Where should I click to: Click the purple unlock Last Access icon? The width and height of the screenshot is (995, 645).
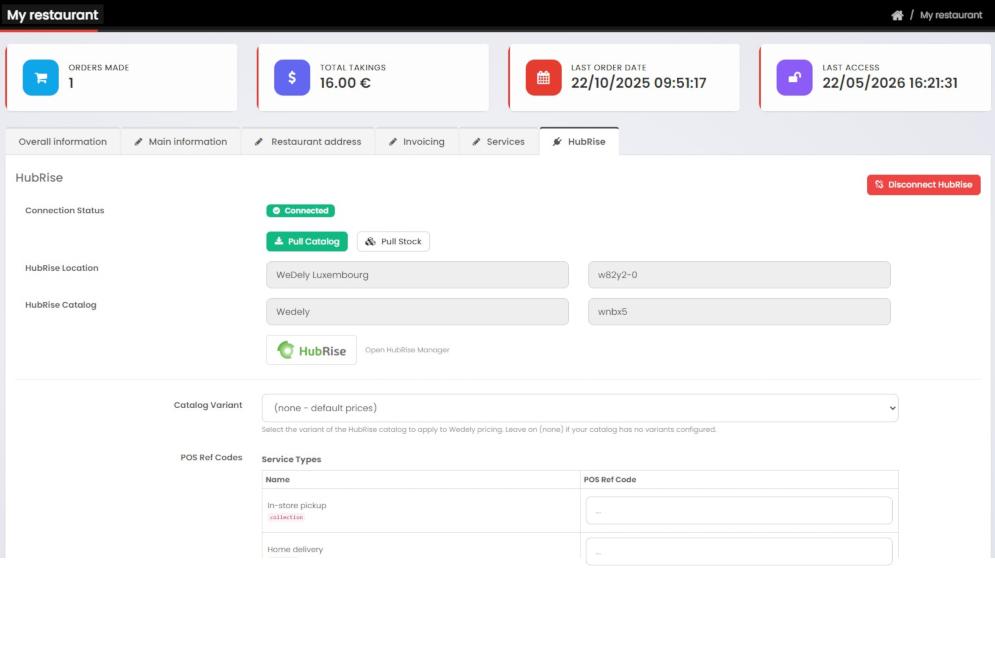[794, 77]
